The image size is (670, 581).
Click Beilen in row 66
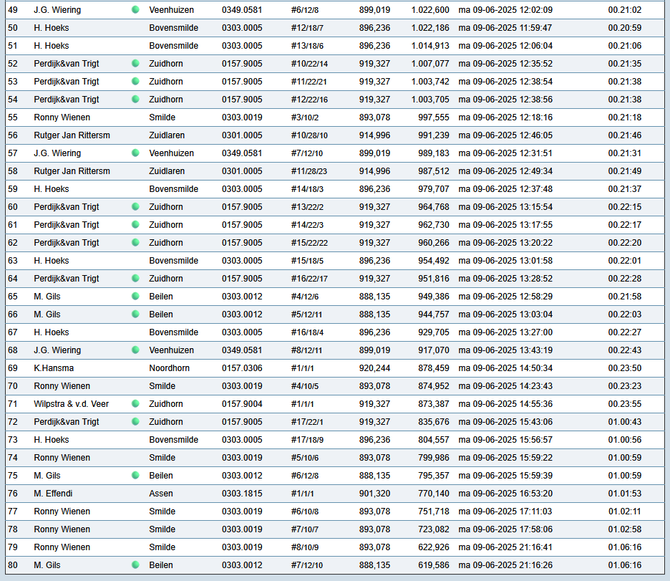pyautogui.click(x=161, y=314)
